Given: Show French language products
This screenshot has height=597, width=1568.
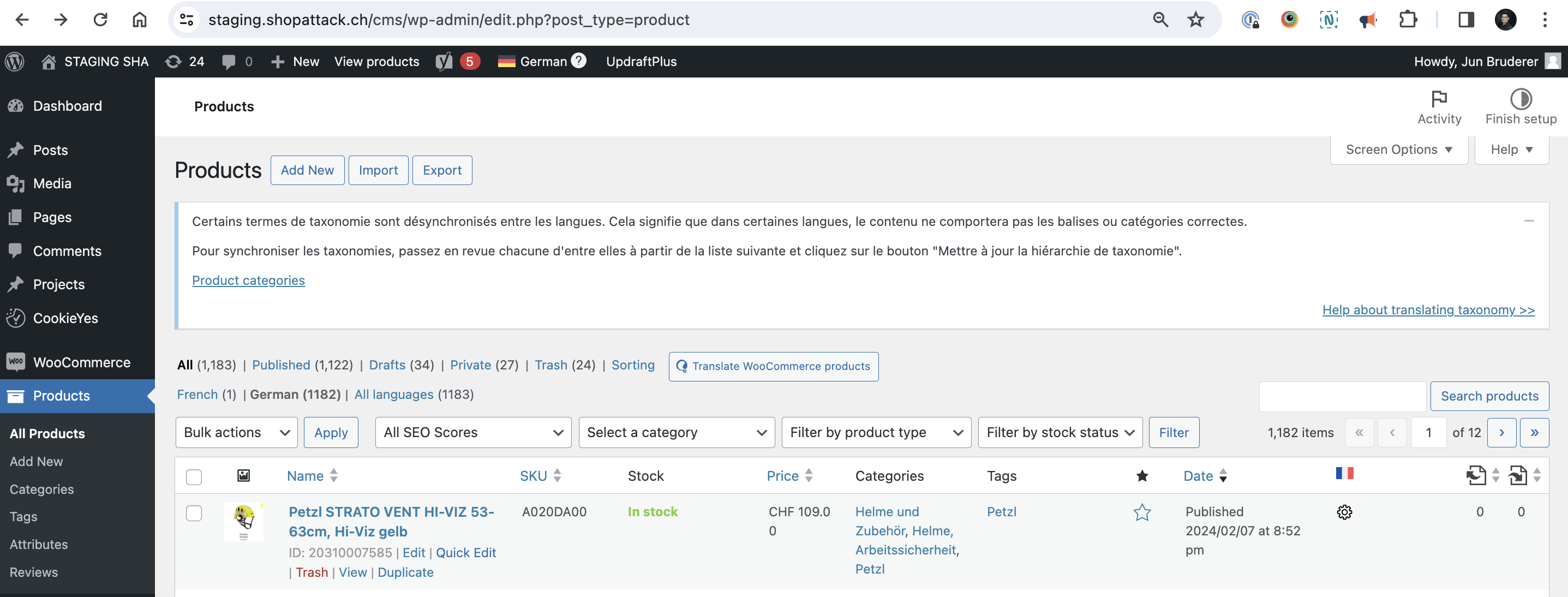Looking at the screenshot, I should 197,395.
